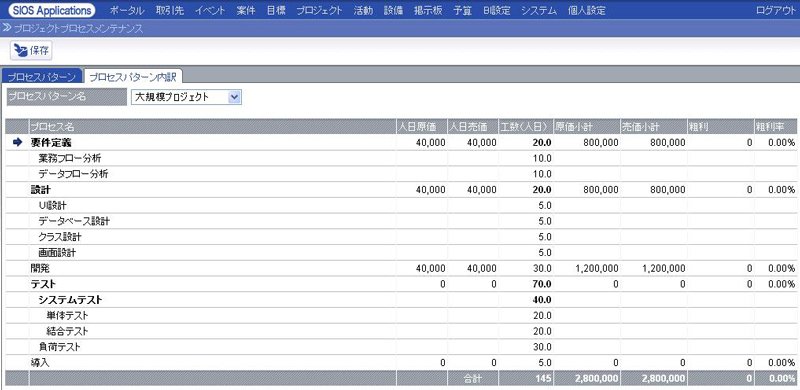Open the 取引先 menu
The image size is (800, 390).
[169, 11]
